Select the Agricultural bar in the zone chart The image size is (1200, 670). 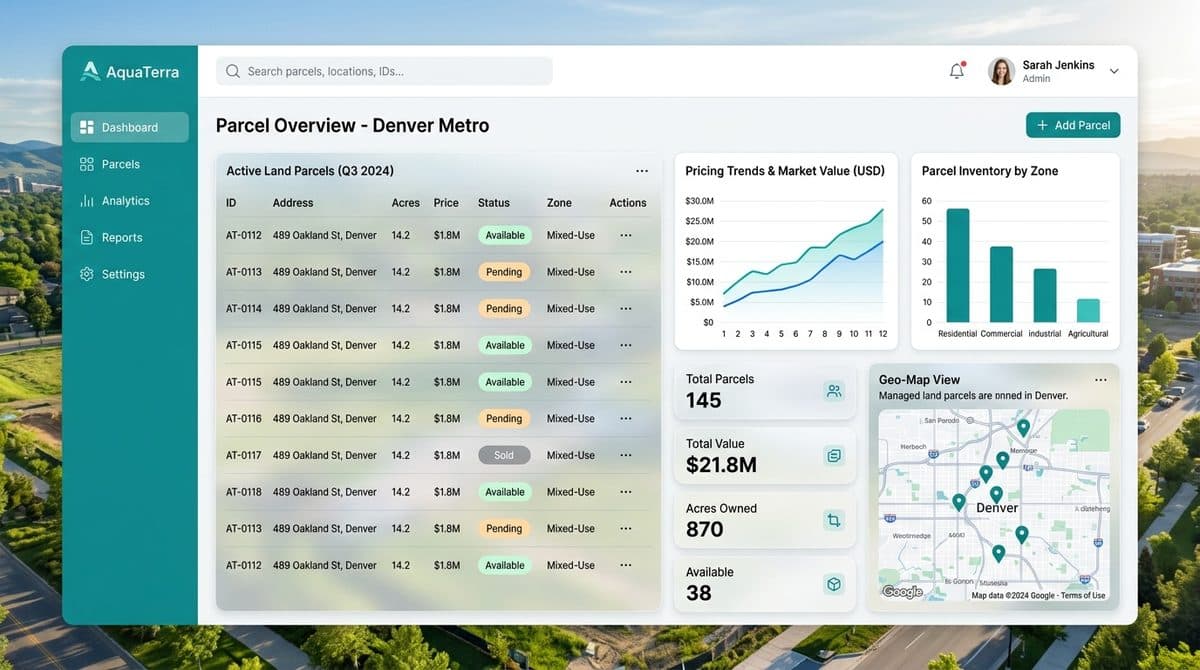(x=1088, y=310)
